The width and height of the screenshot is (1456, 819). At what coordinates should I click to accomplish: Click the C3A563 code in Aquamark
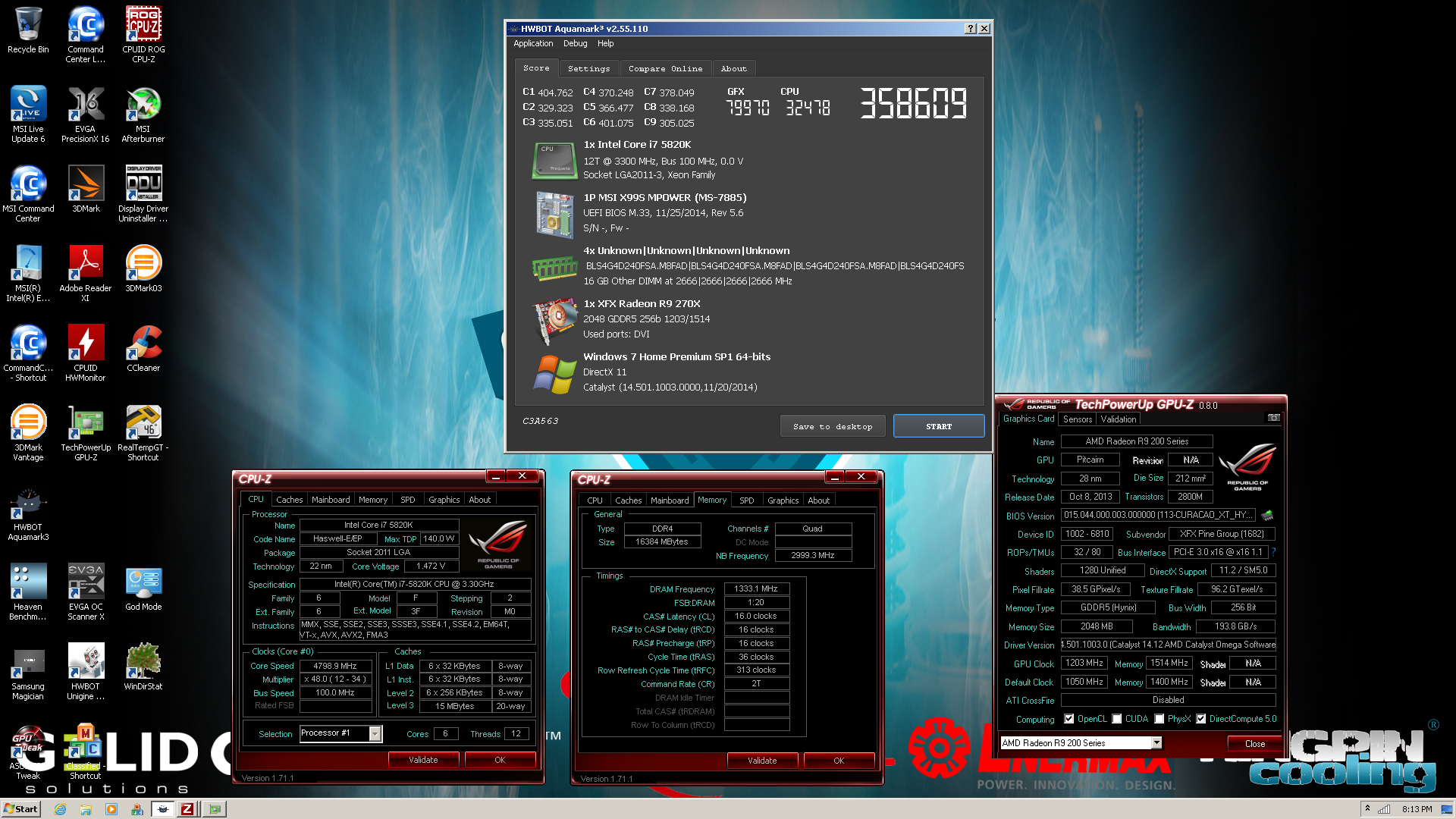pyautogui.click(x=540, y=421)
